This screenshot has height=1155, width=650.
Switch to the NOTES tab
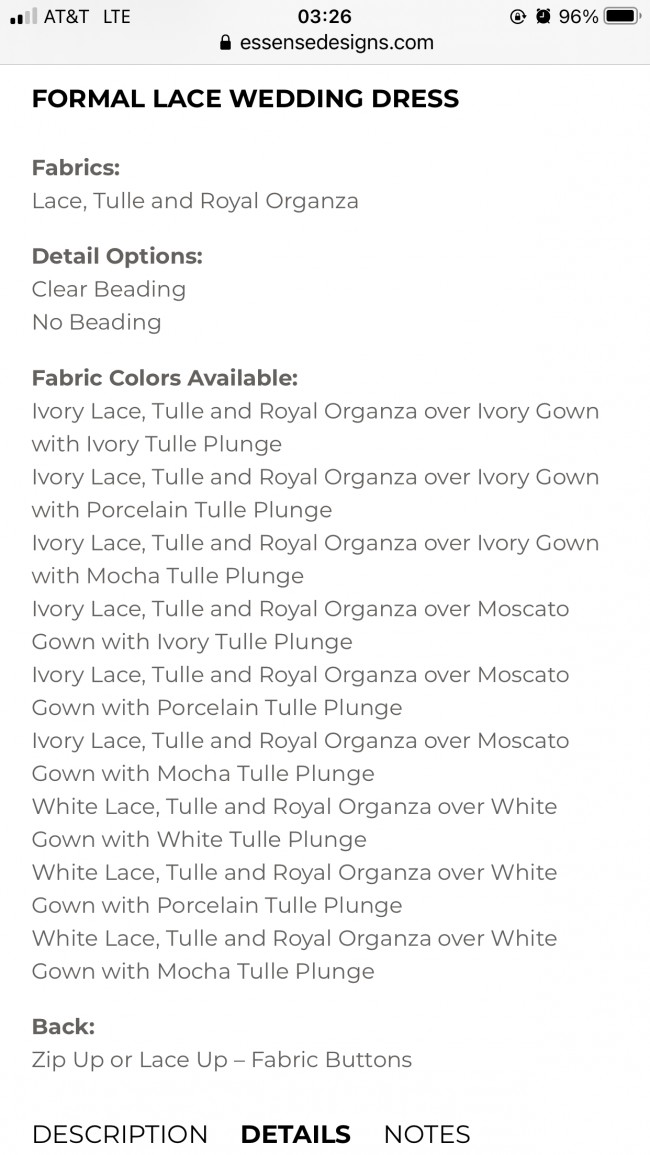click(427, 1134)
